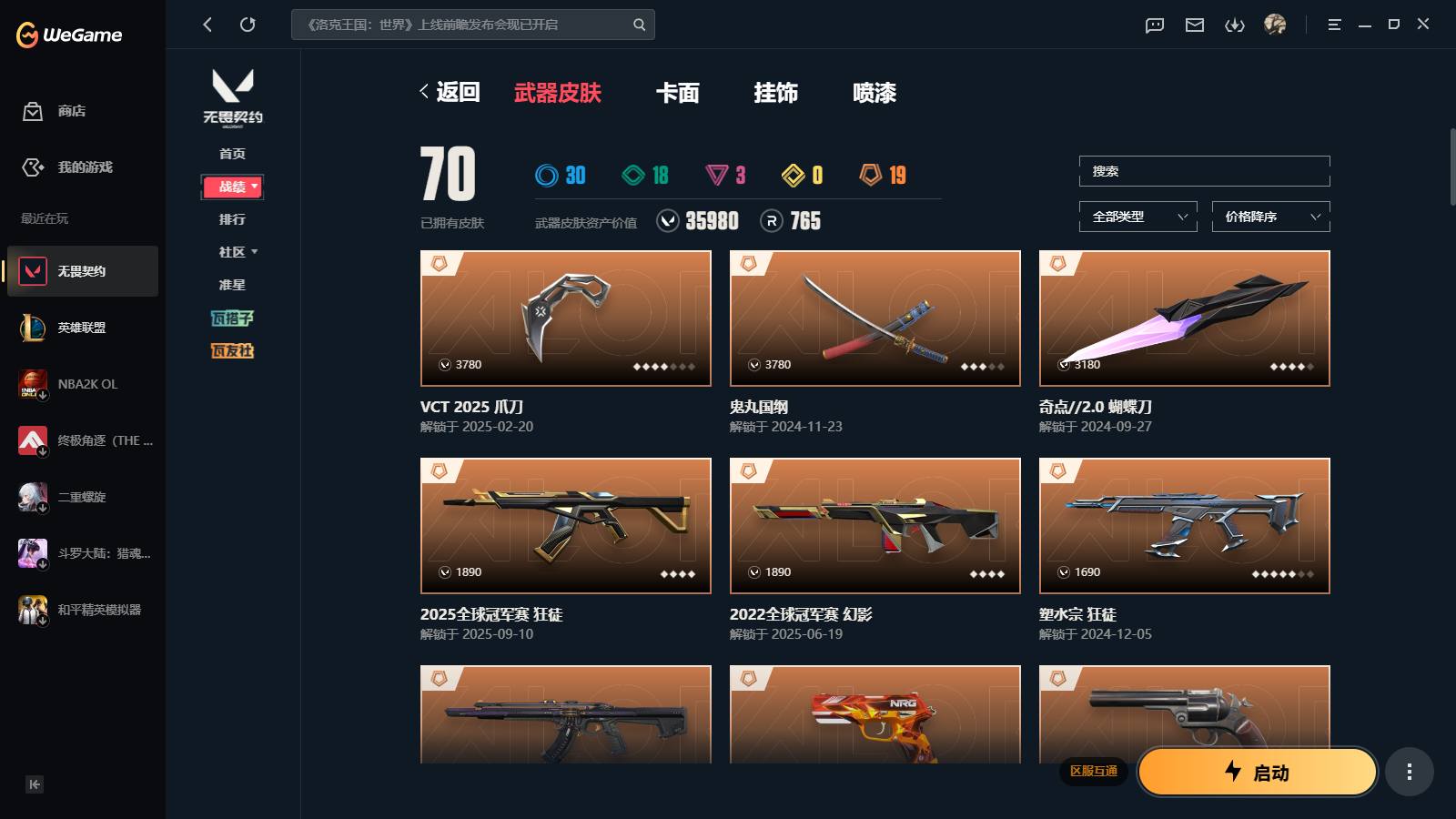The height and width of the screenshot is (819, 1456).
Task: Expand the 全部类型 type dropdown
Action: point(1138,217)
